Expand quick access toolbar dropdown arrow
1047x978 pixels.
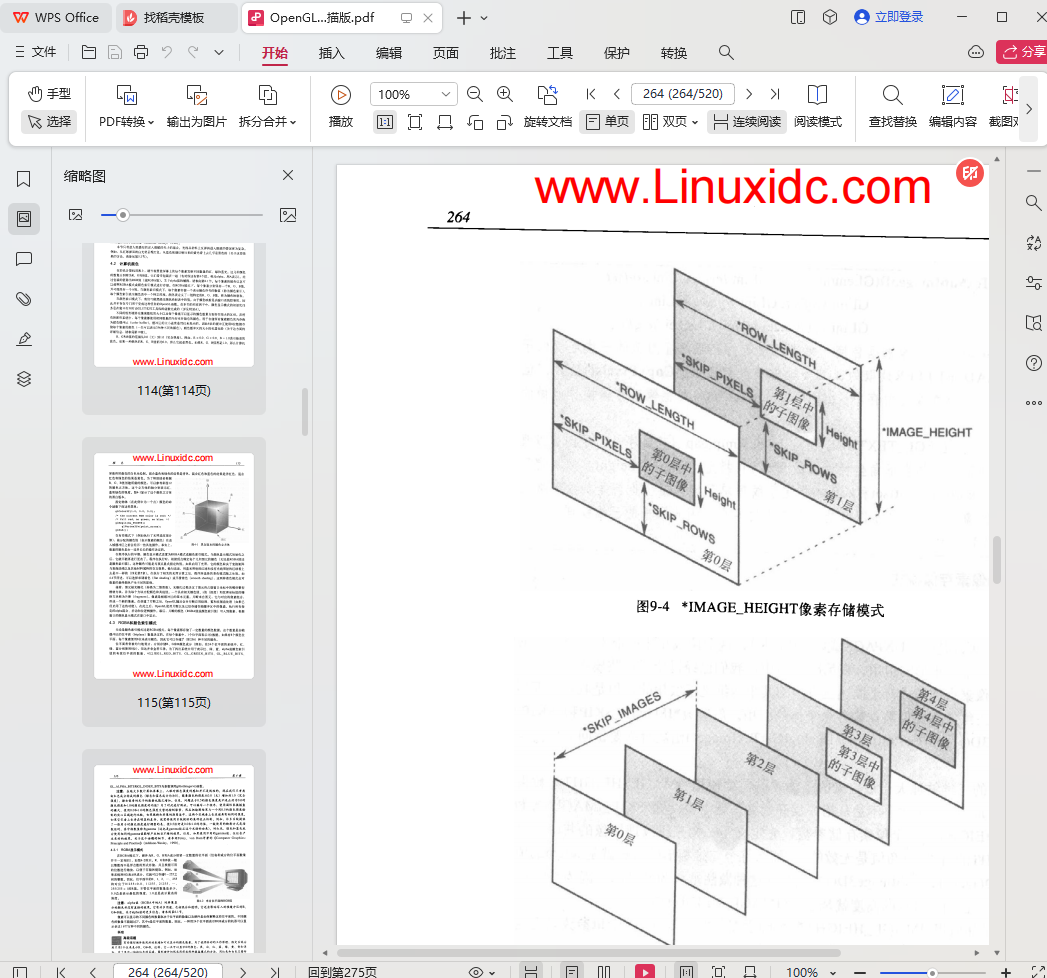point(219,52)
